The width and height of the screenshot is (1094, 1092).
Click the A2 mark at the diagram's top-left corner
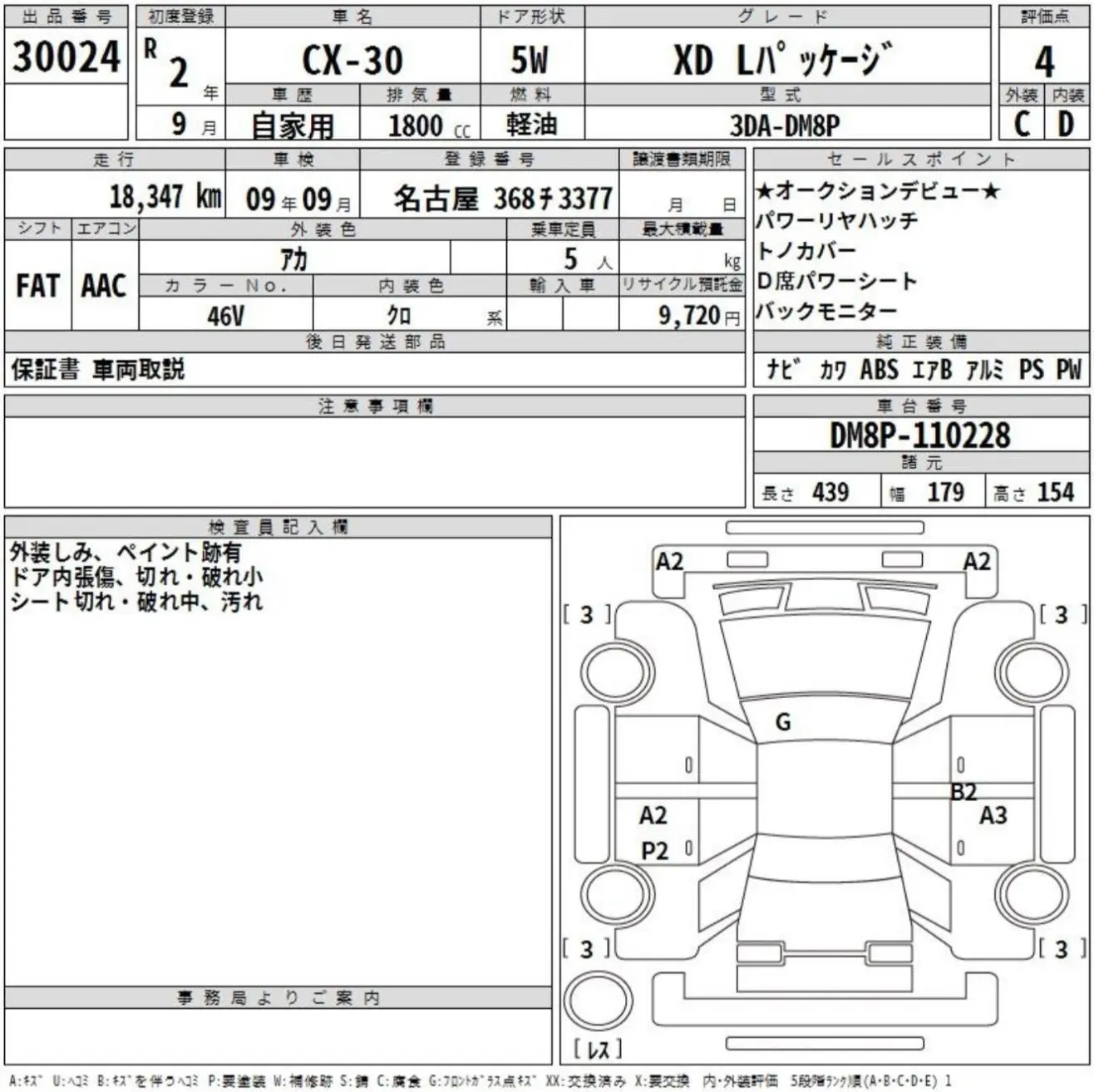tap(670, 562)
